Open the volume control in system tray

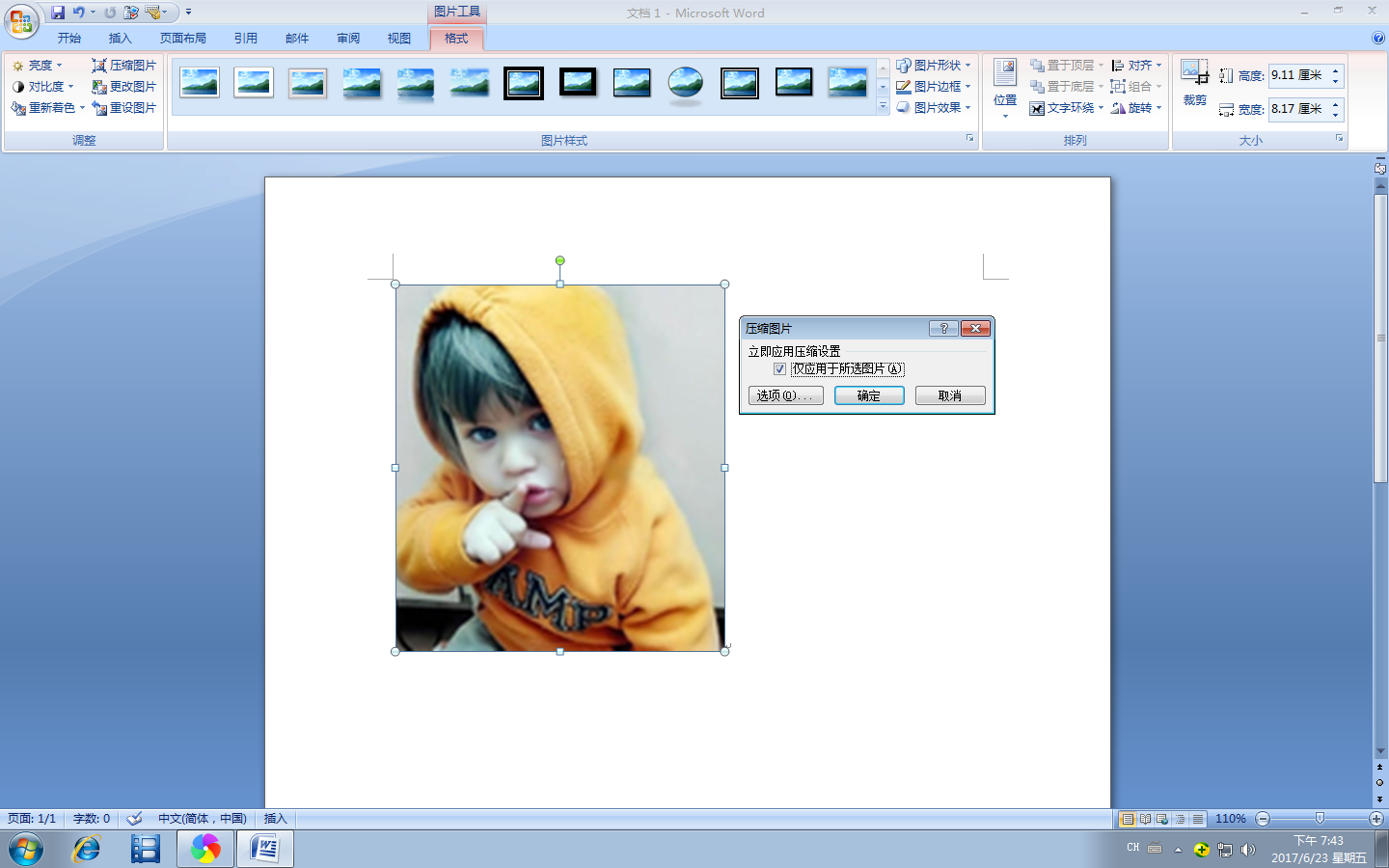1248,850
